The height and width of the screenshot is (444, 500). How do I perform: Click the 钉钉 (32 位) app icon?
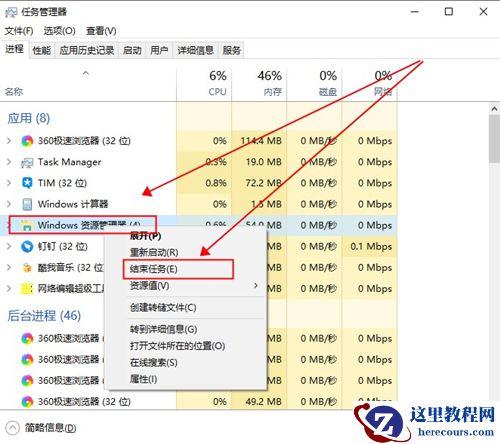pyautogui.click(x=27, y=247)
